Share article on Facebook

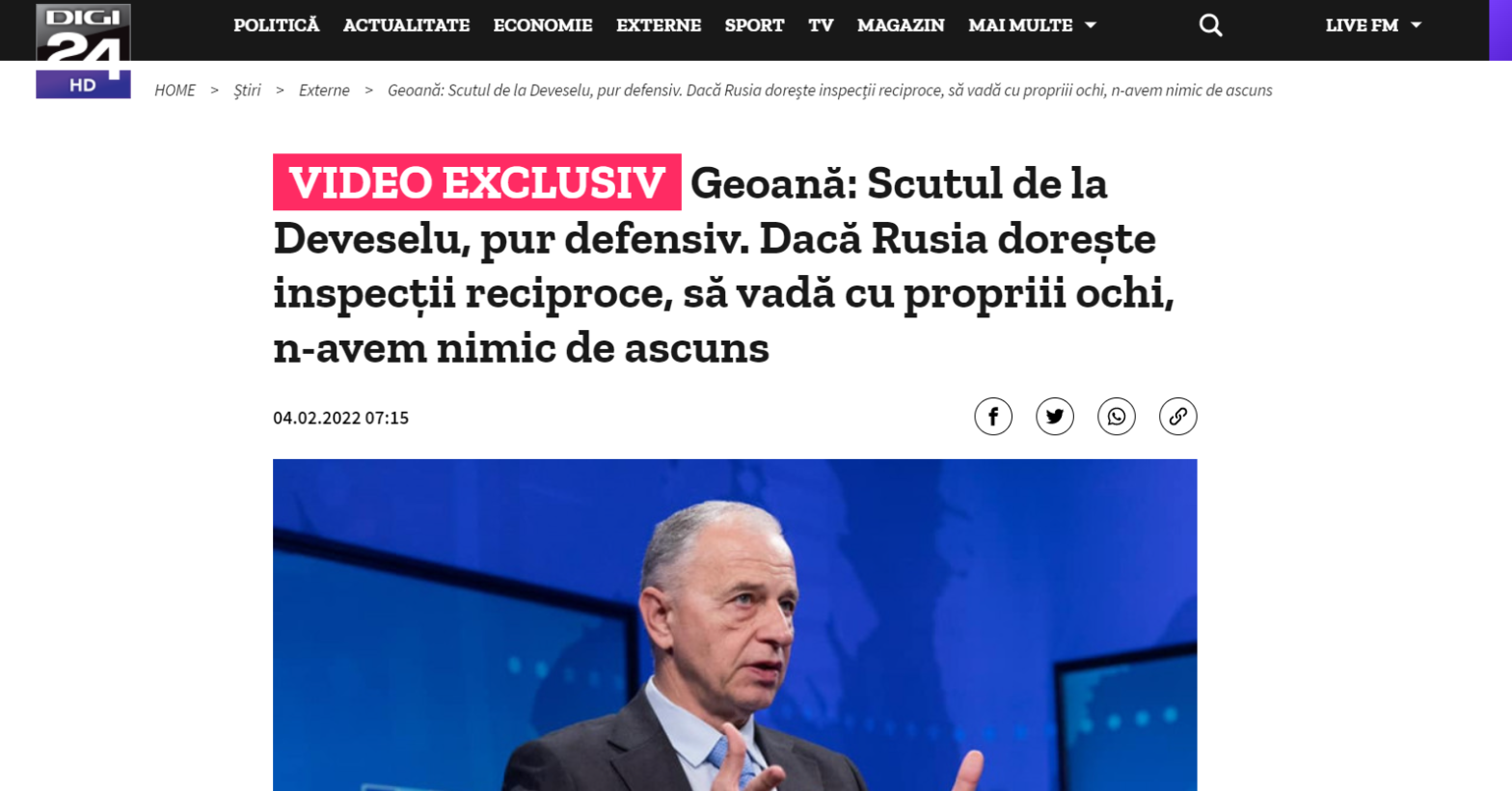[993, 417]
